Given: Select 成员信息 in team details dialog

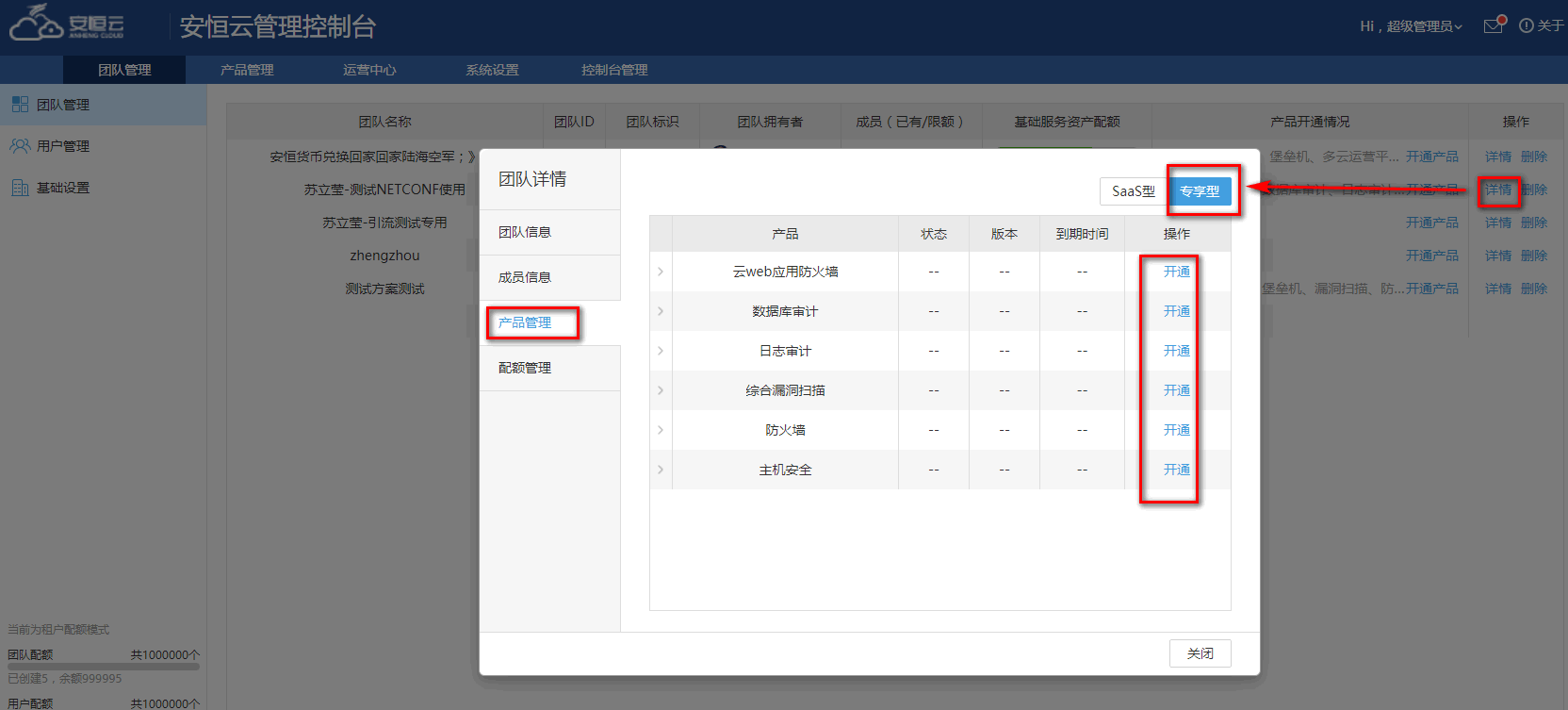Looking at the screenshot, I should pyautogui.click(x=550, y=277).
